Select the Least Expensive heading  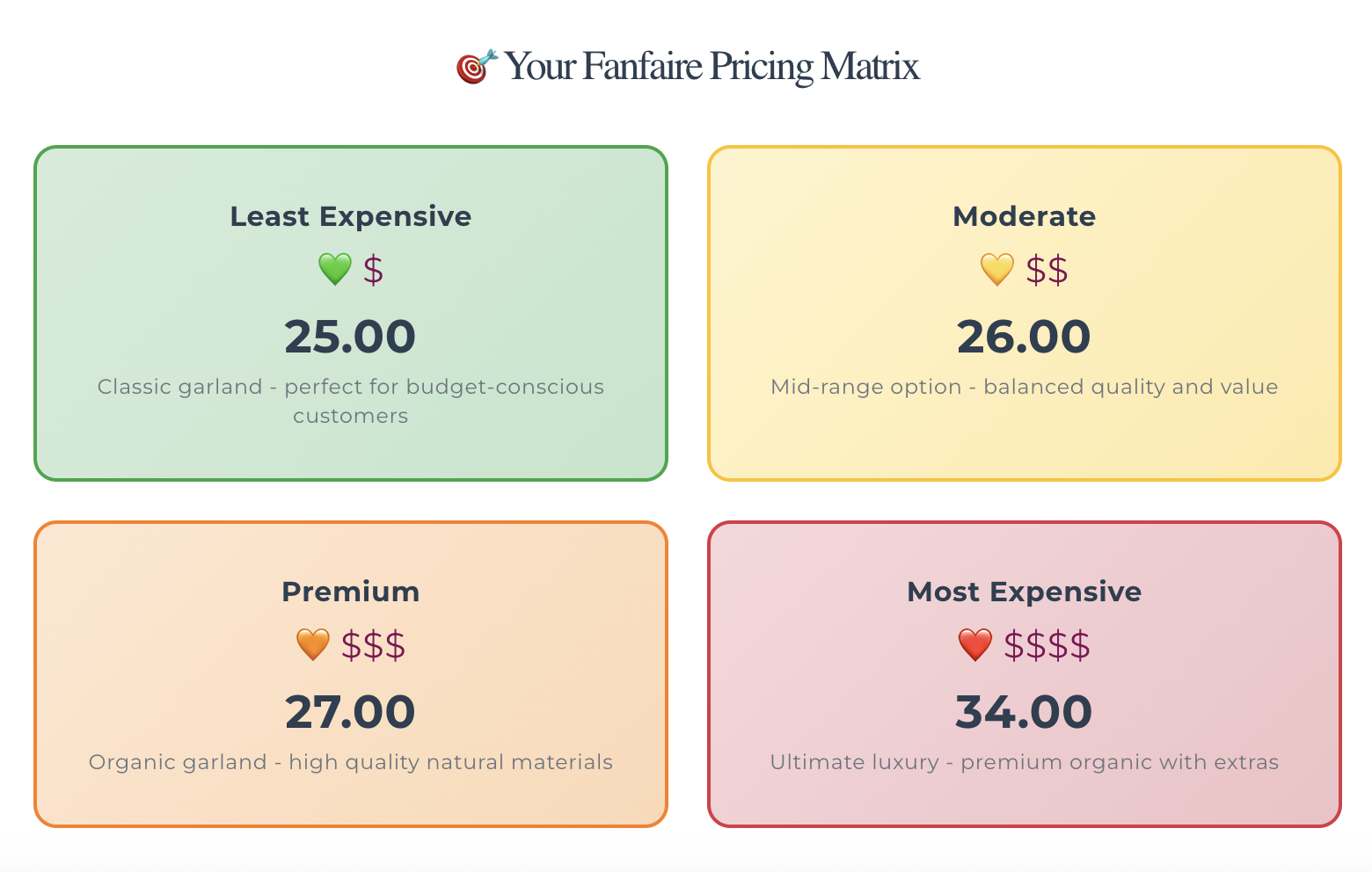[350, 216]
